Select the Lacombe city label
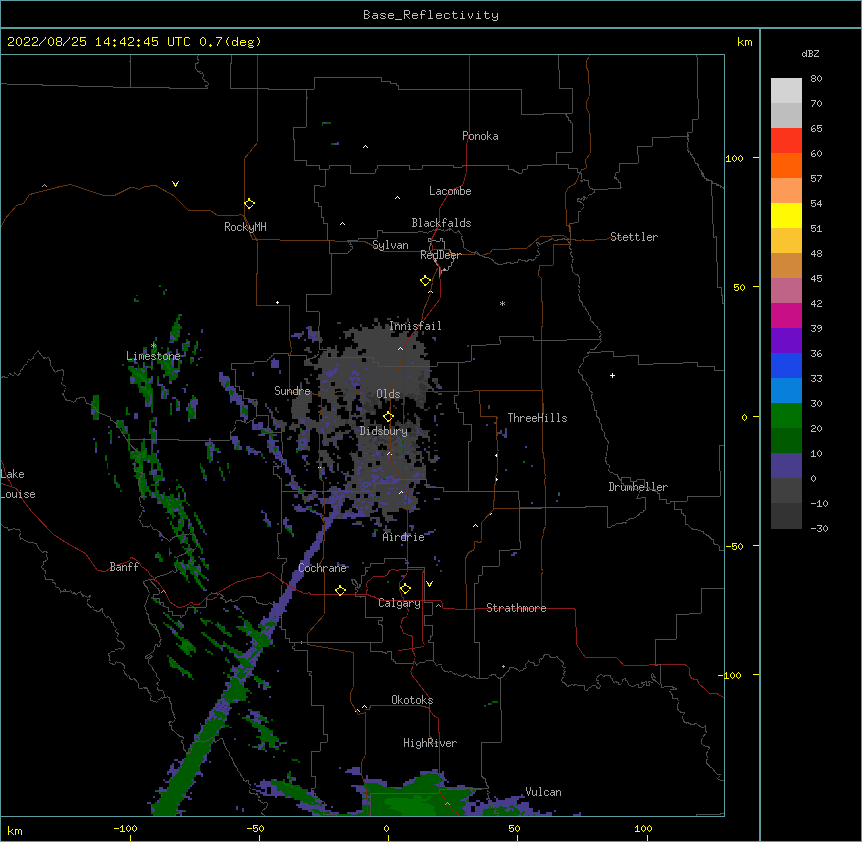 pos(450,191)
